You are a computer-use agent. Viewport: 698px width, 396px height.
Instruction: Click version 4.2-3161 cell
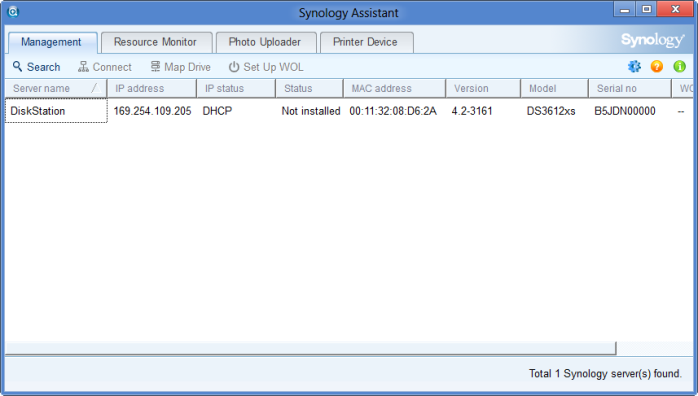pyautogui.click(x=472, y=111)
